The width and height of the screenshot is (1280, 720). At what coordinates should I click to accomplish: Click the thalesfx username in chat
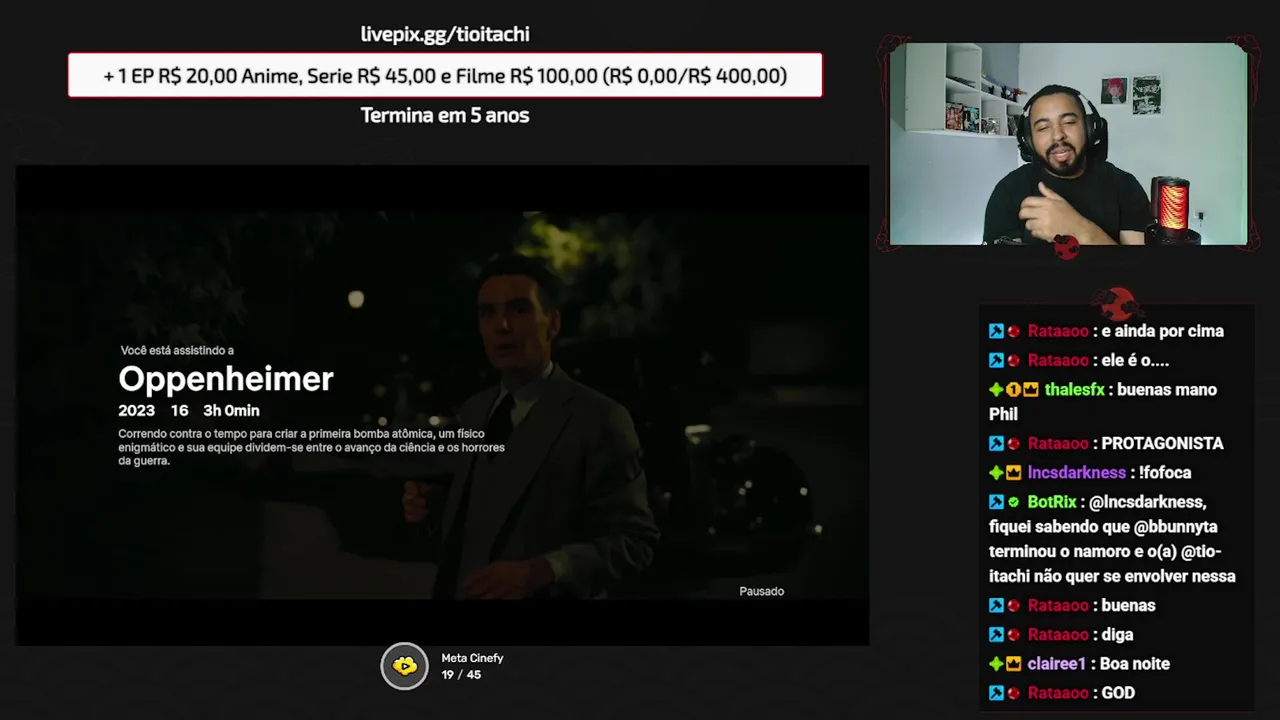click(x=1074, y=389)
